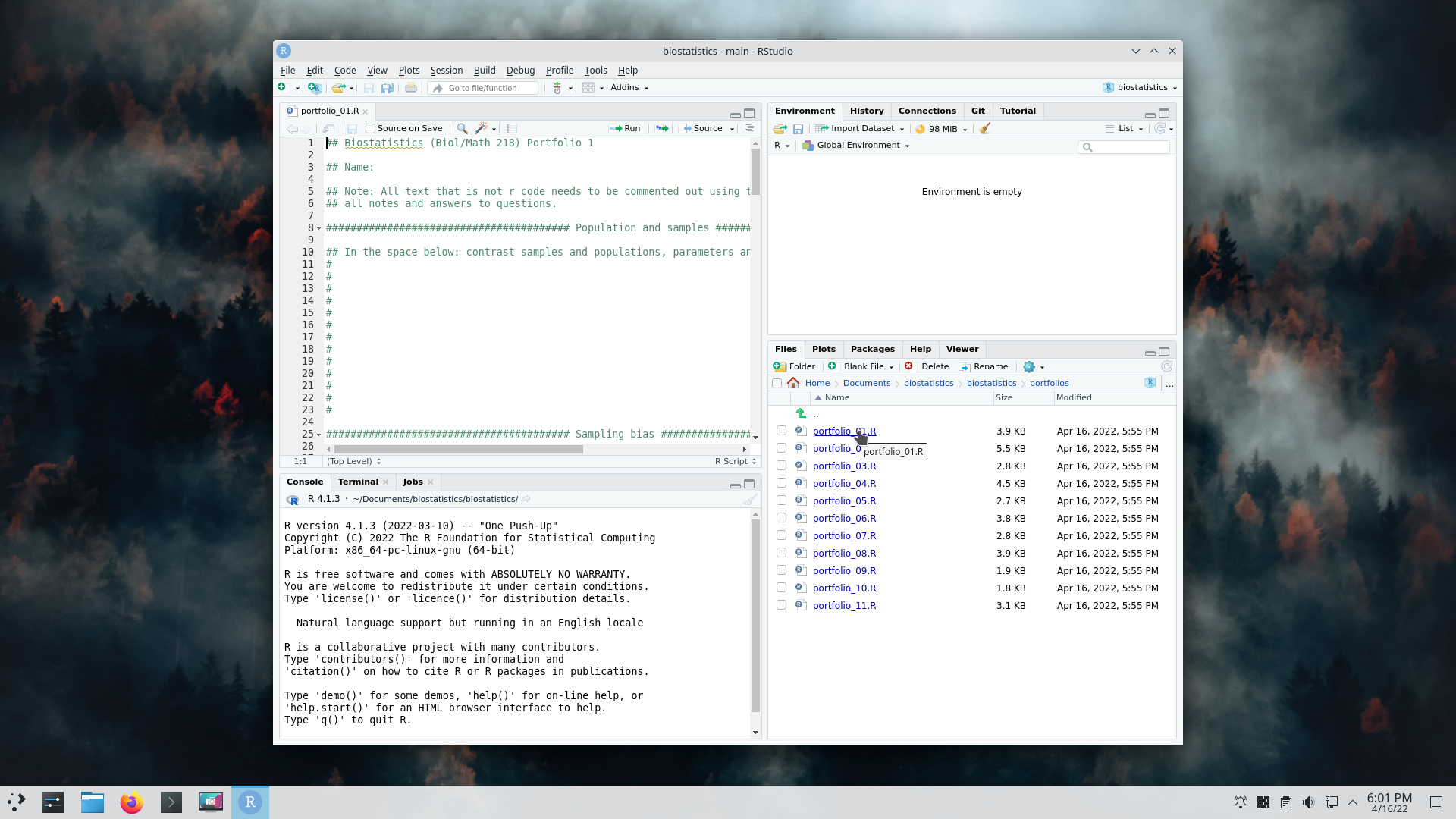Click the save workspace icon in Environment pane
Viewport: 1456px width, 819px height.
pos(798,129)
